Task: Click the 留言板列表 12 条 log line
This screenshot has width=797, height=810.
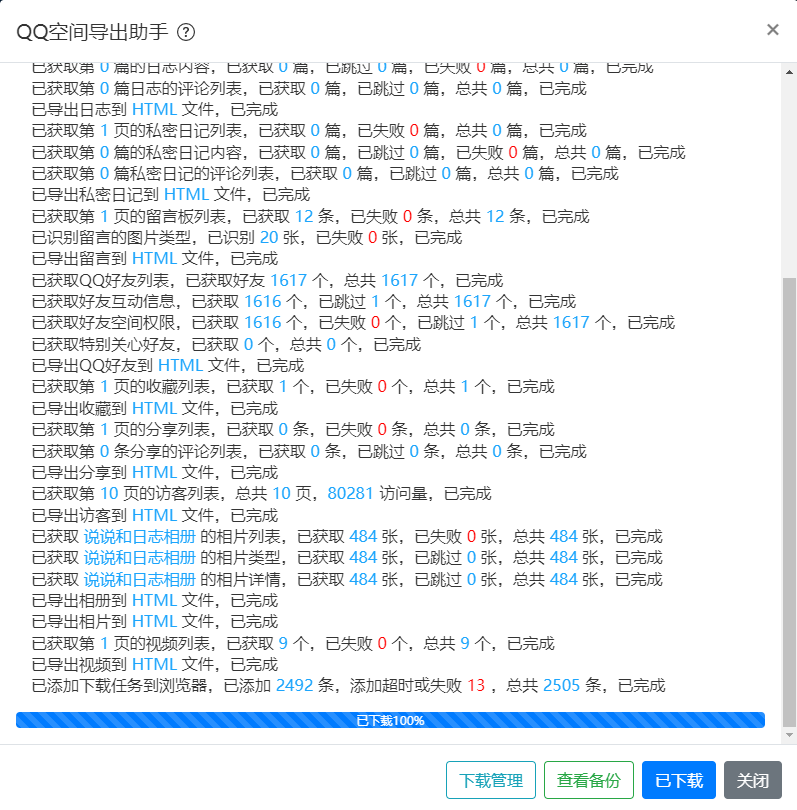Action: (310, 216)
